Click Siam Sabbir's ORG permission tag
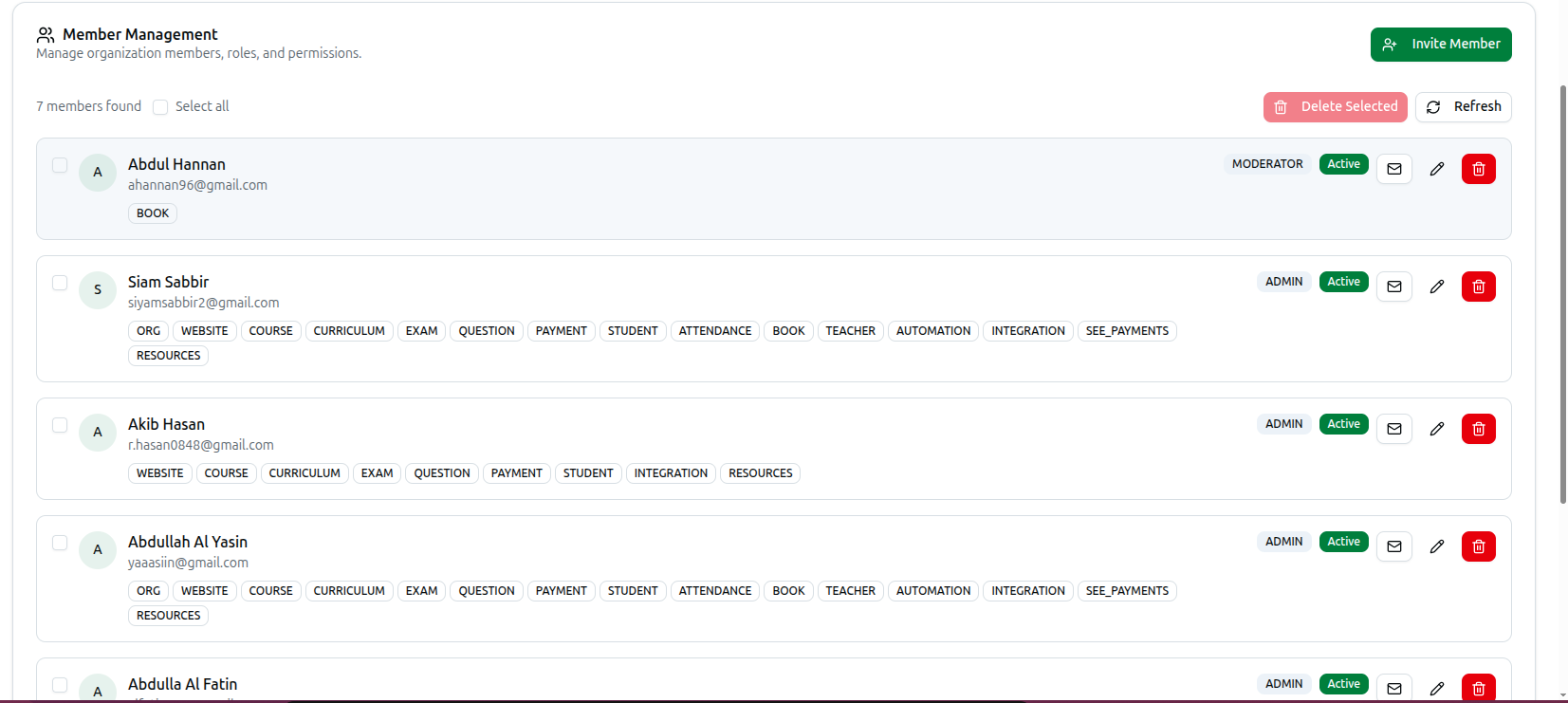 pyautogui.click(x=148, y=331)
